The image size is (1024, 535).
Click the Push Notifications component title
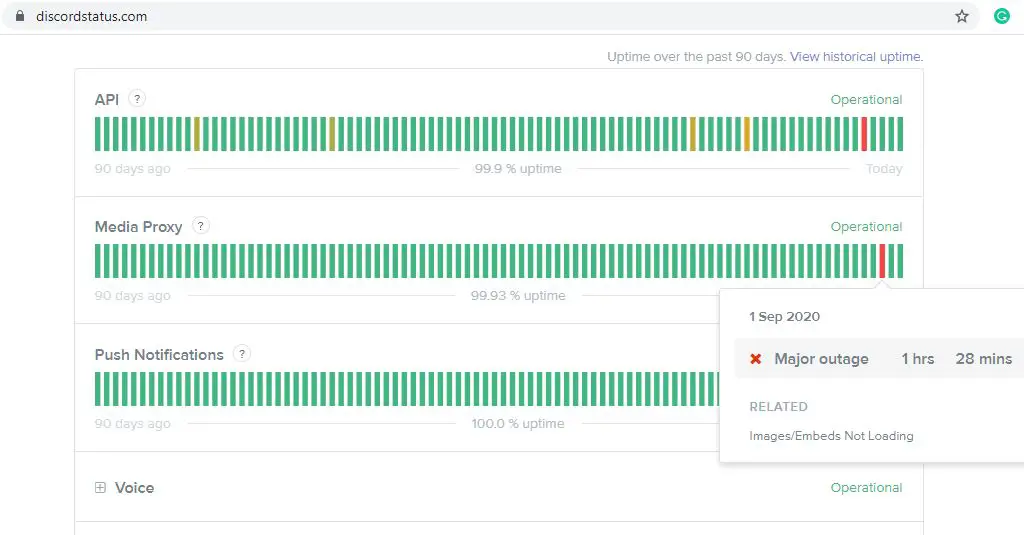pos(159,355)
